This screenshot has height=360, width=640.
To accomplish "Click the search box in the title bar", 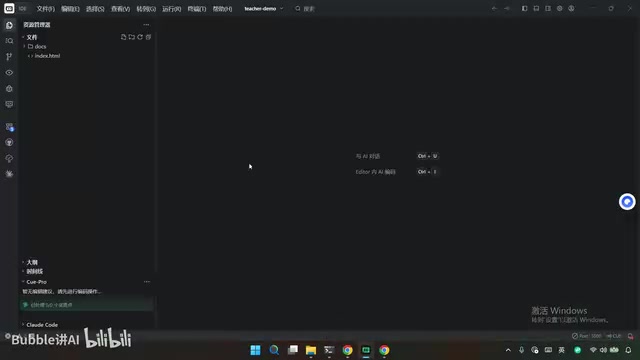I will 305,9.
